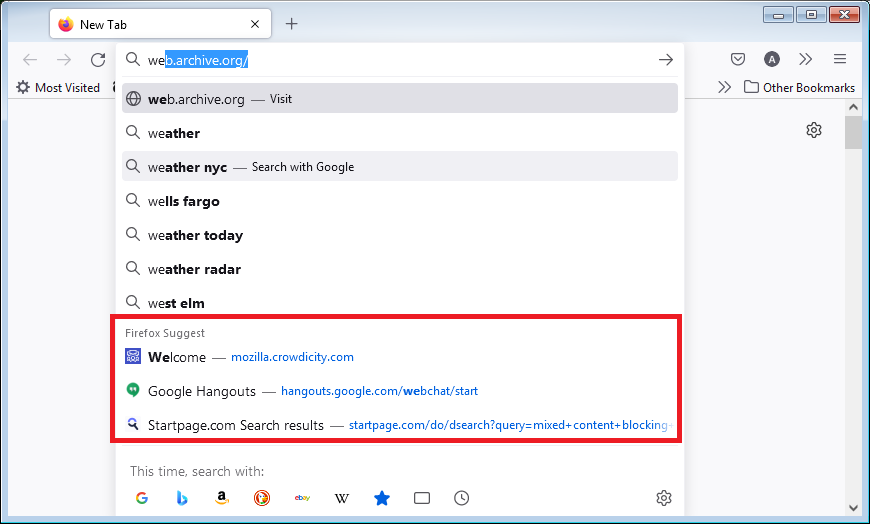This screenshot has height=524, width=870.
Task: Search bookmarks using the star icon
Action: click(382, 498)
